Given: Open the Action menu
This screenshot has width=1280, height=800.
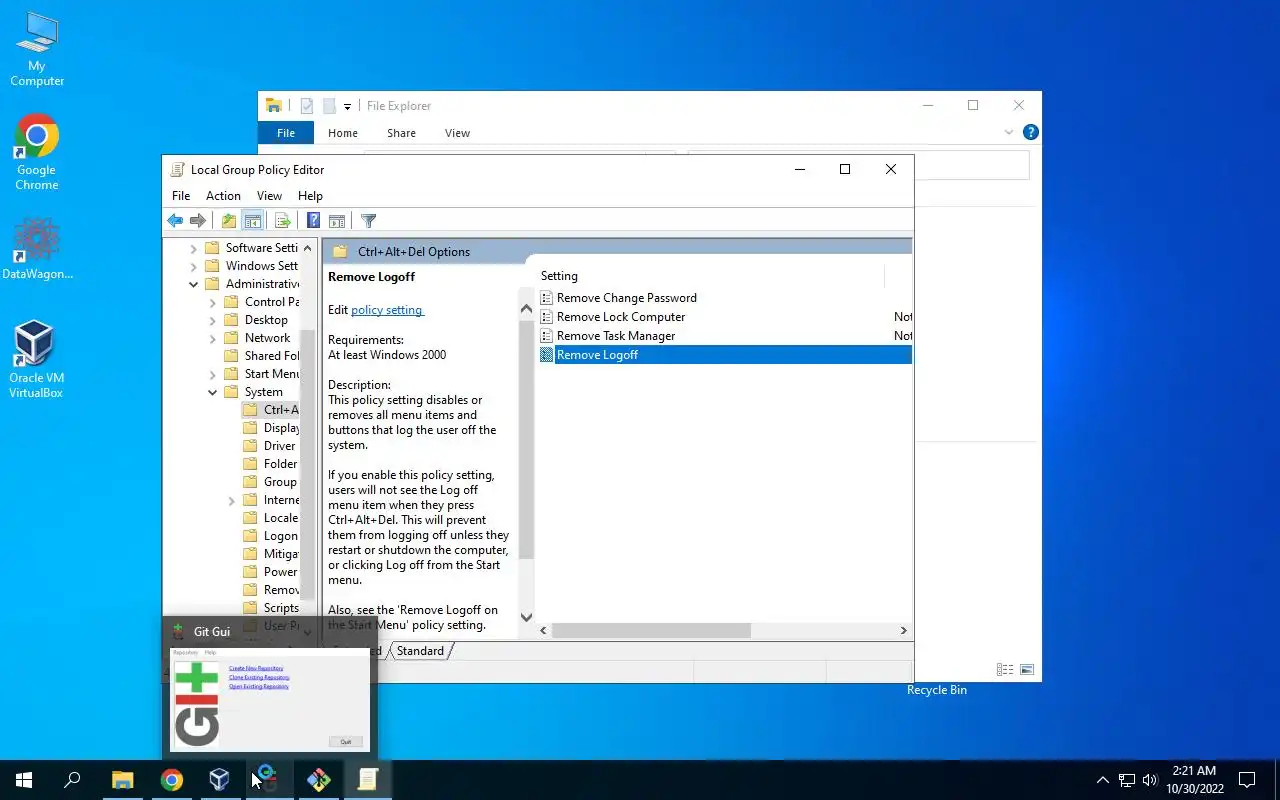Looking at the screenshot, I should click(223, 196).
